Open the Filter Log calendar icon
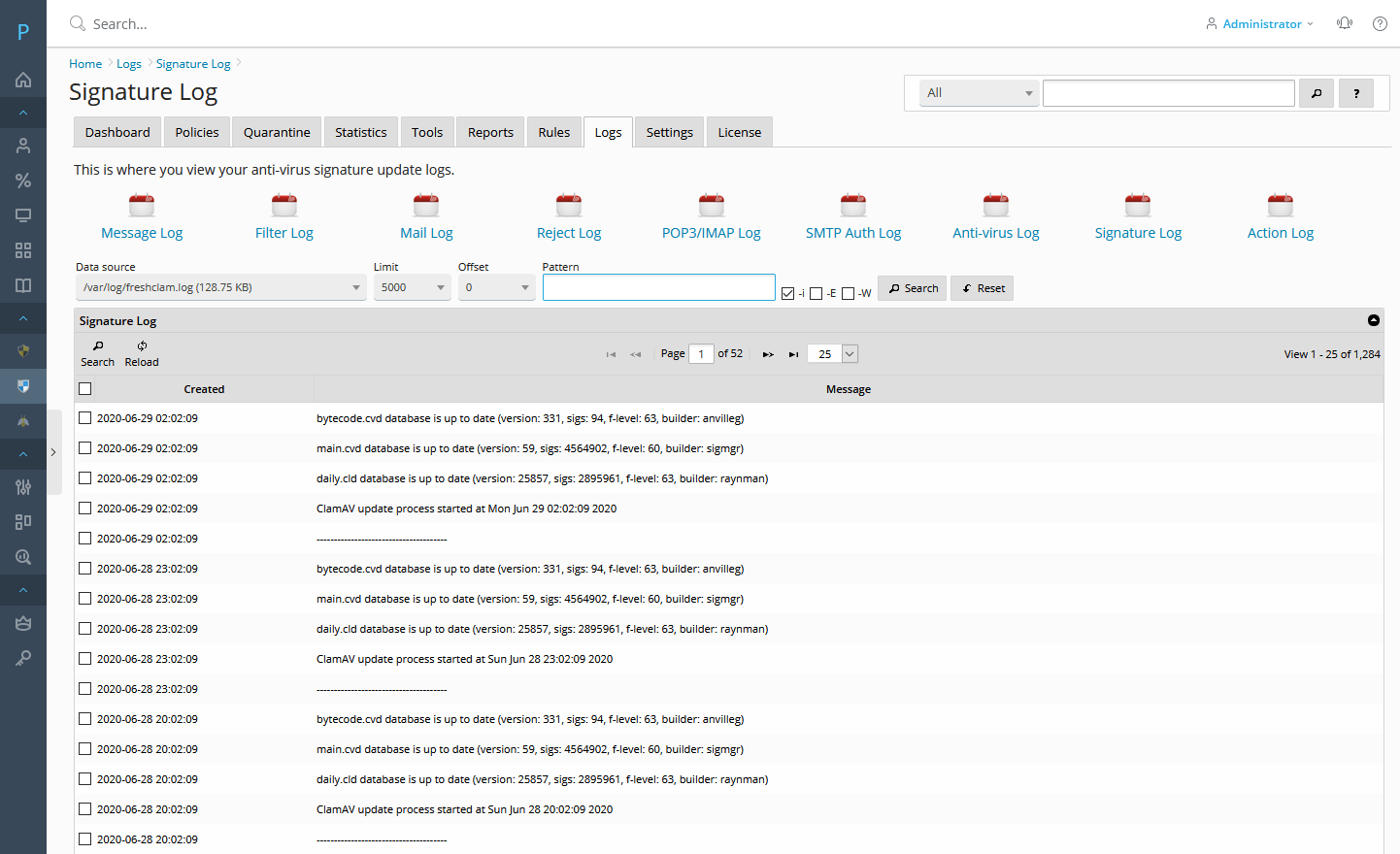 284,205
